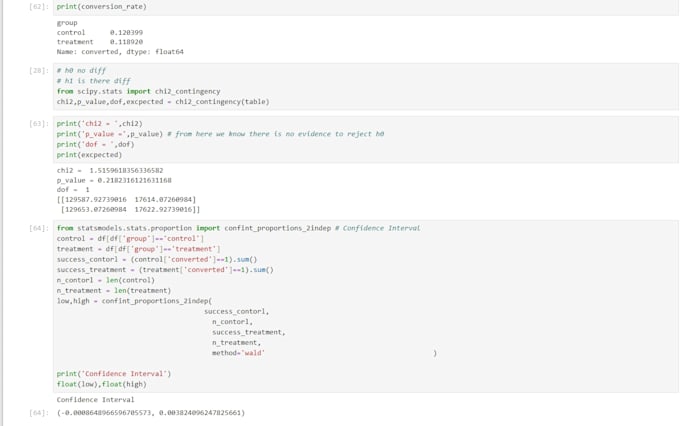Viewport: 680px width, 426px height.
Task: Click the '# h0 no diff' comment line
Action: (x=81, y=70)
